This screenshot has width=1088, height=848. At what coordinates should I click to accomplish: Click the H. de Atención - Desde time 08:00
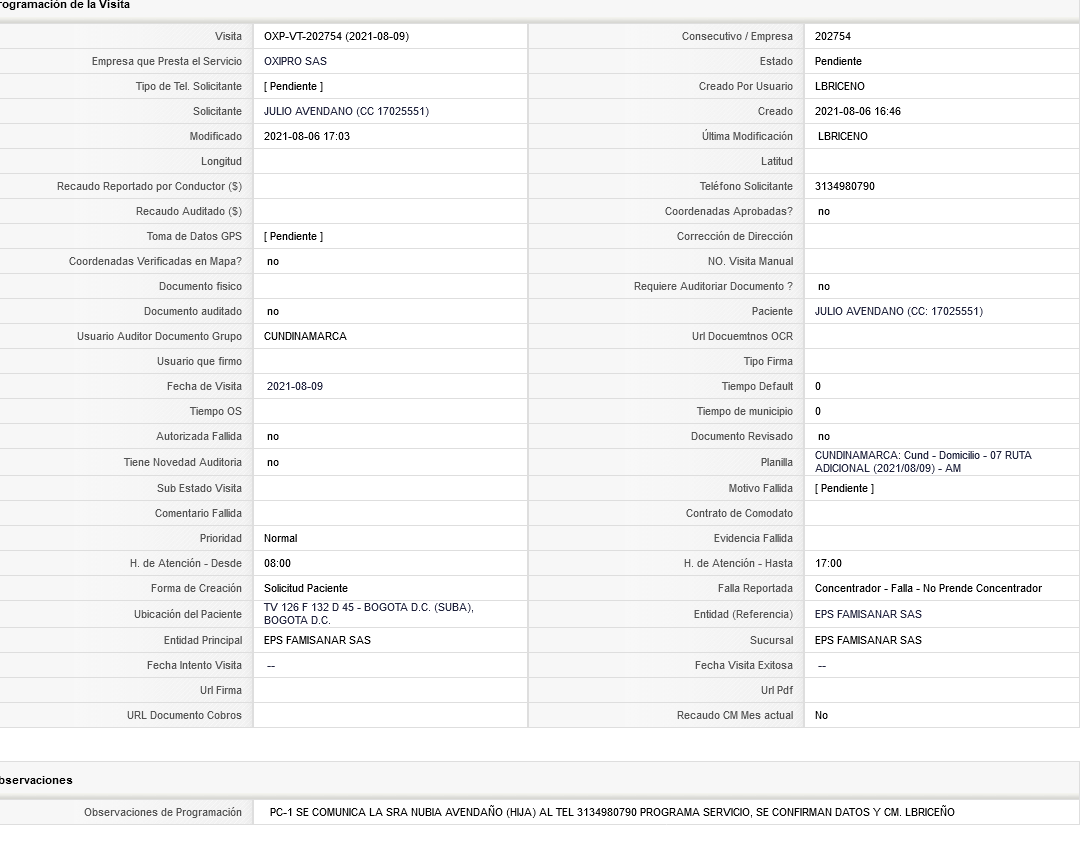(x=278, y=563)
